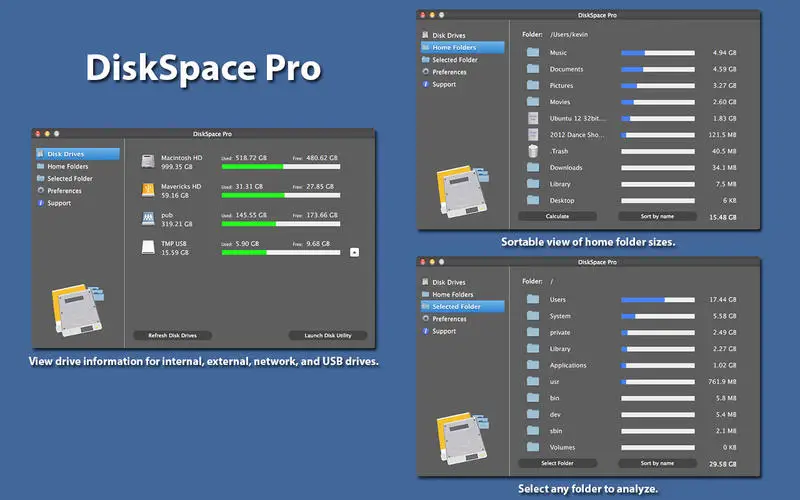This screenshot has width=800, height=500.
Task: Click the Library row in Home Folders window
Action: tap(631, 184)
